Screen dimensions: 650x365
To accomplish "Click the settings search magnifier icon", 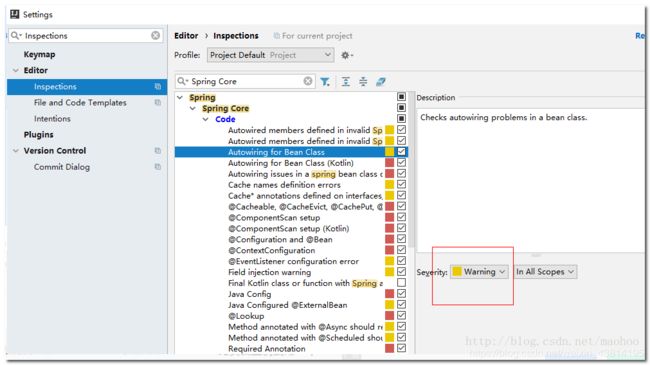I will pos(16,36).
